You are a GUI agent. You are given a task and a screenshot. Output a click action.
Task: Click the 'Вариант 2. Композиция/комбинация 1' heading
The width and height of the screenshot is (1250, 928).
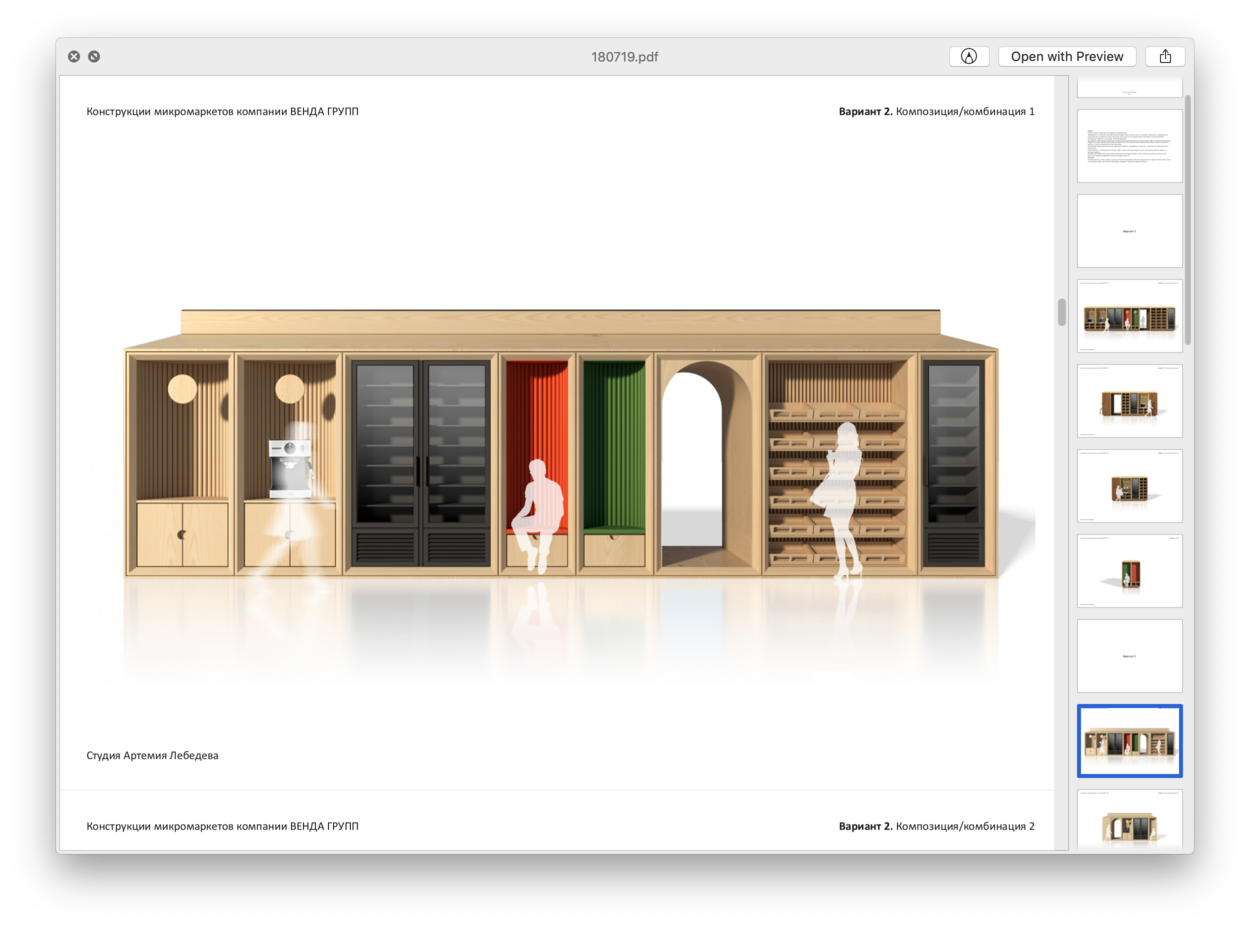936,112
